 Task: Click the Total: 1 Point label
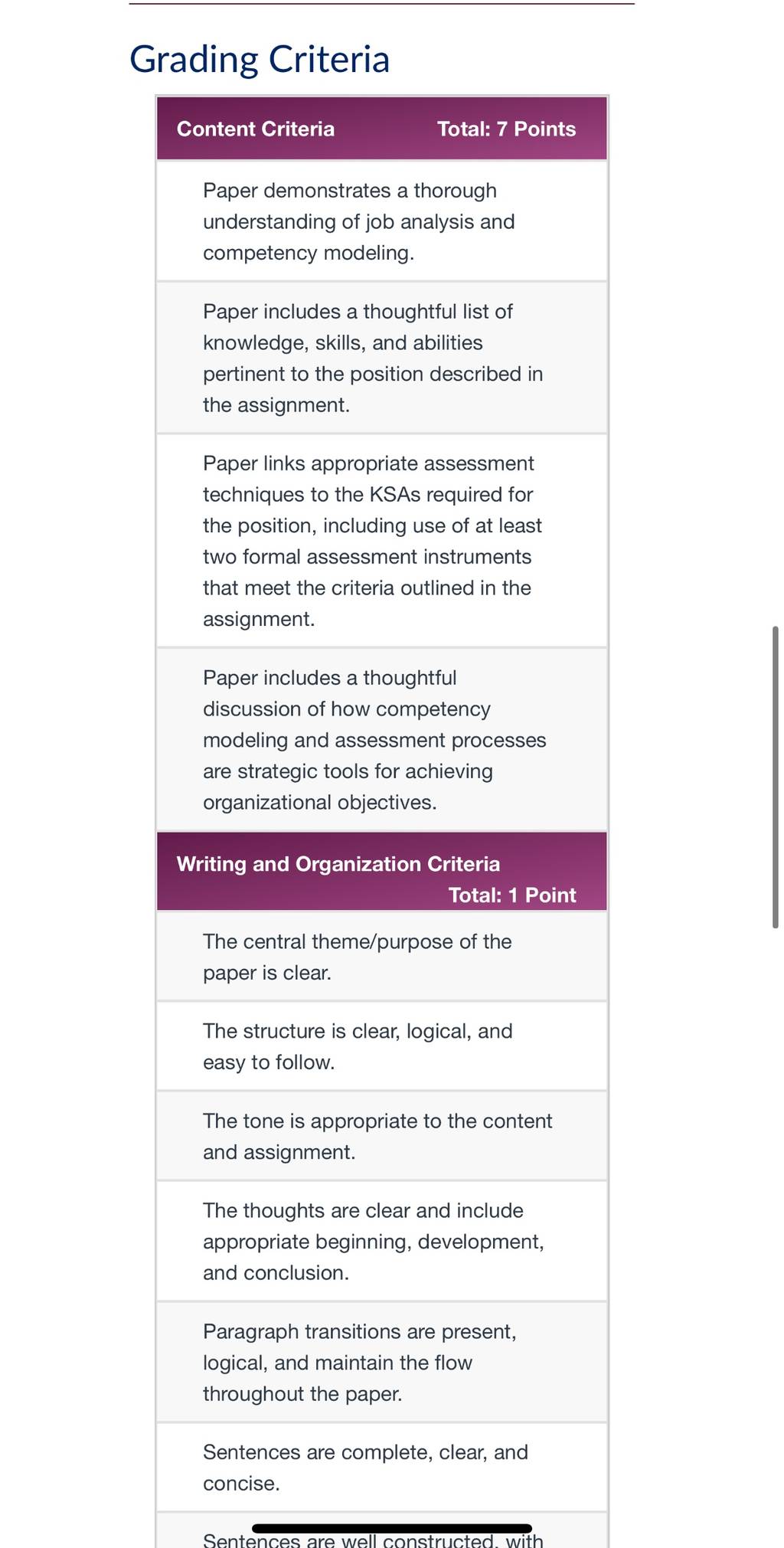point(512,895)
